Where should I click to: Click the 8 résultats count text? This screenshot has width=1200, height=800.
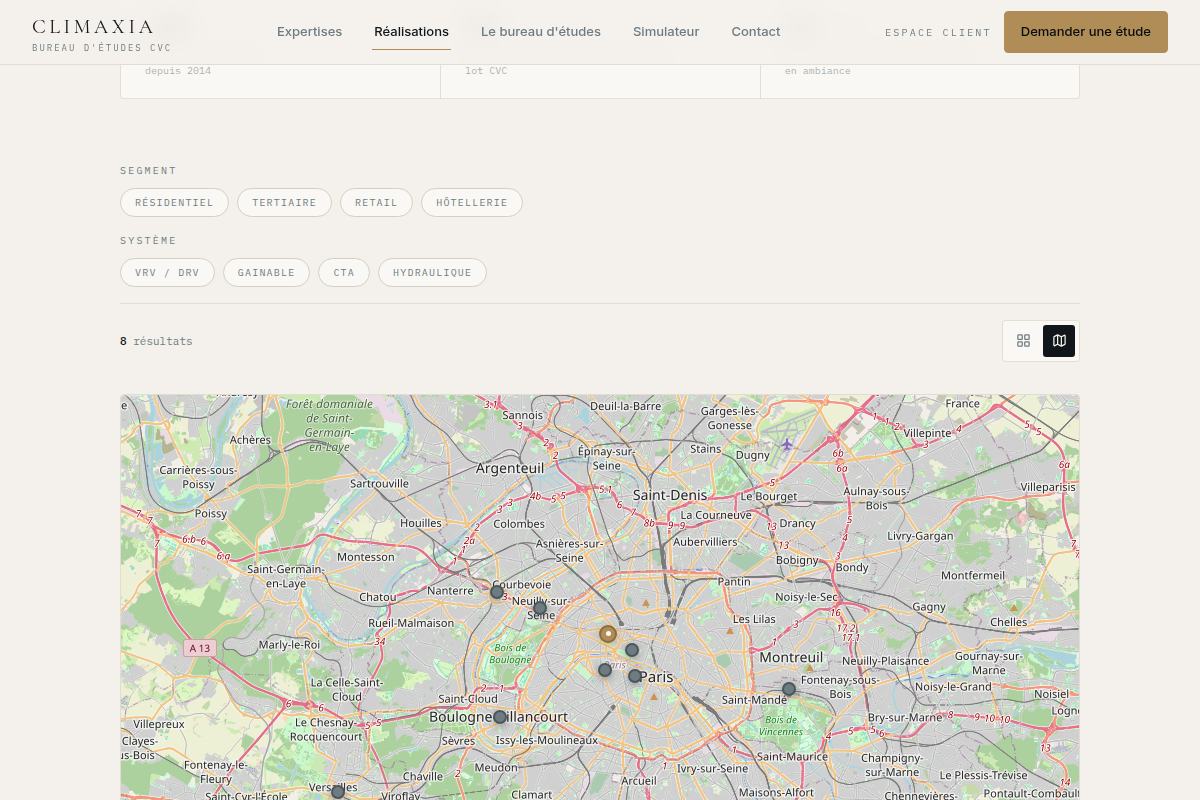pyautogui.click(x=156, y=341)
